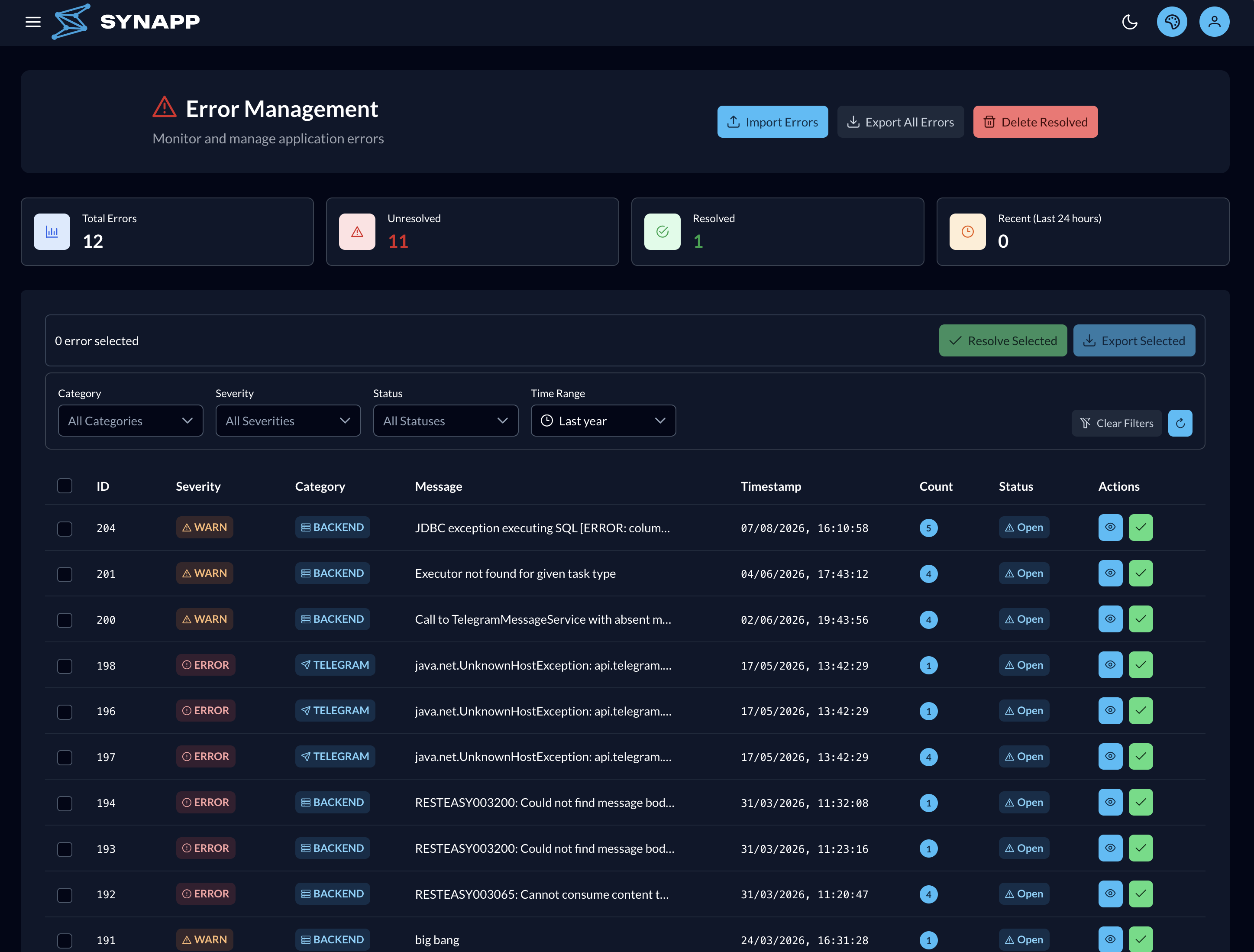1254x952 pixels.
Task: Click the Total Errors stats card
Action: click(167, 232)
